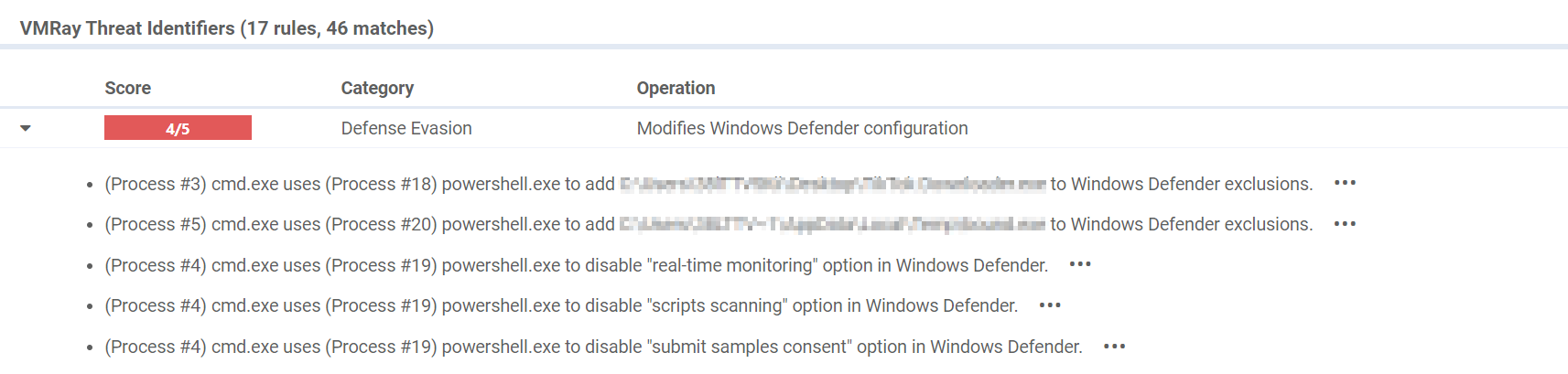
Task: Click Modifies Windows Defender configuration operation
Action: point(802,128)
